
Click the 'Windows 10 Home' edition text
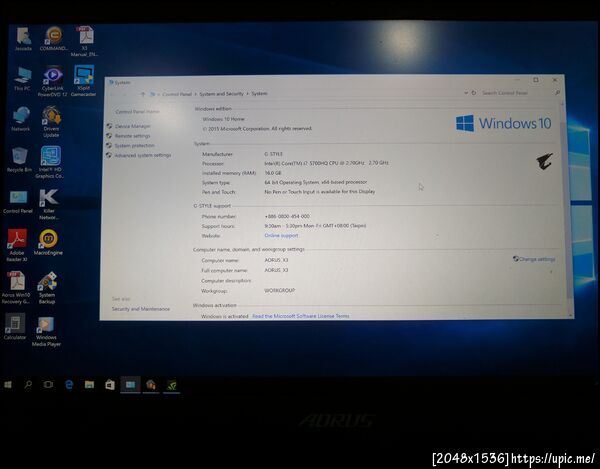coord(223,119)
